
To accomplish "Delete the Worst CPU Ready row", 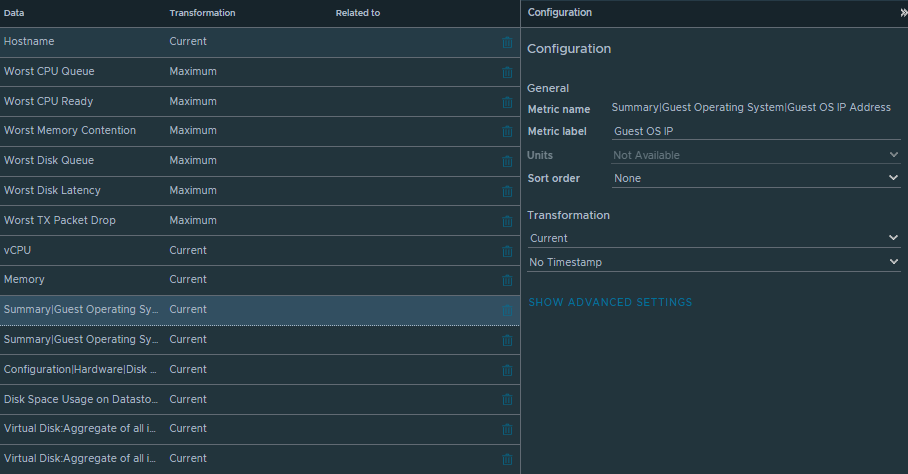I will coord(507,102).
